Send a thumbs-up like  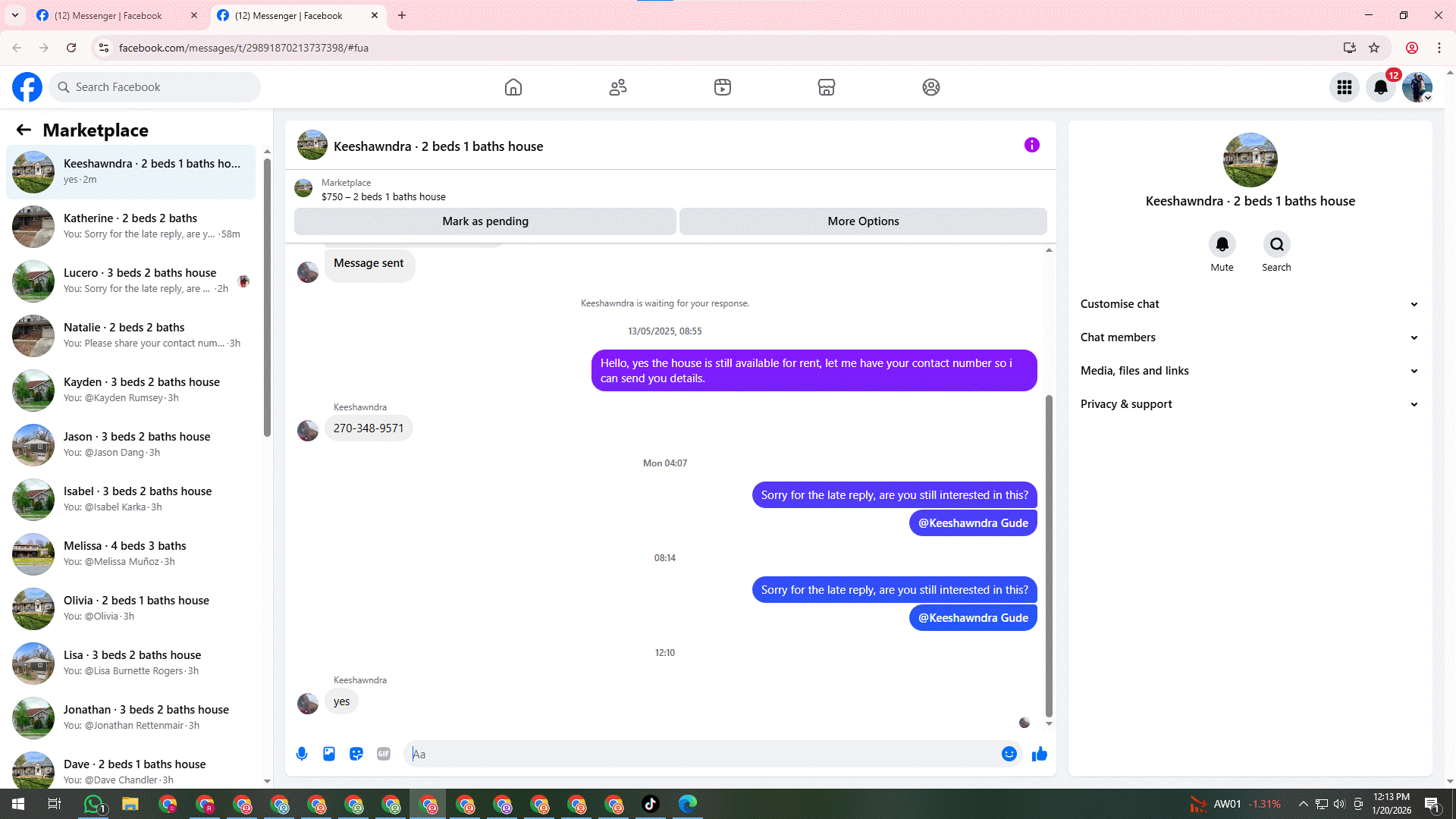(1040, 754)
